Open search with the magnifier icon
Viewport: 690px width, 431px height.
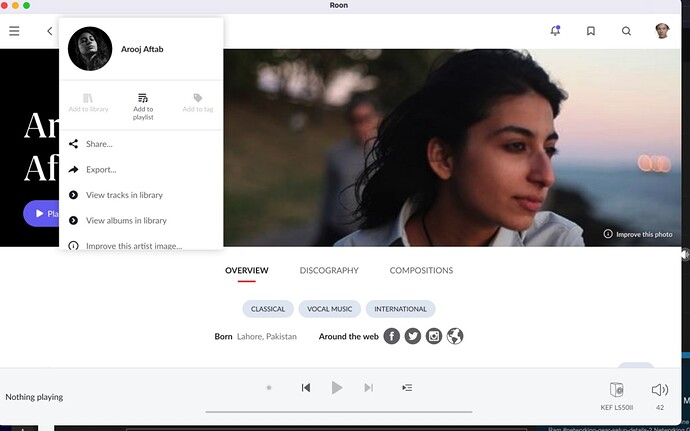click(626, 31)
